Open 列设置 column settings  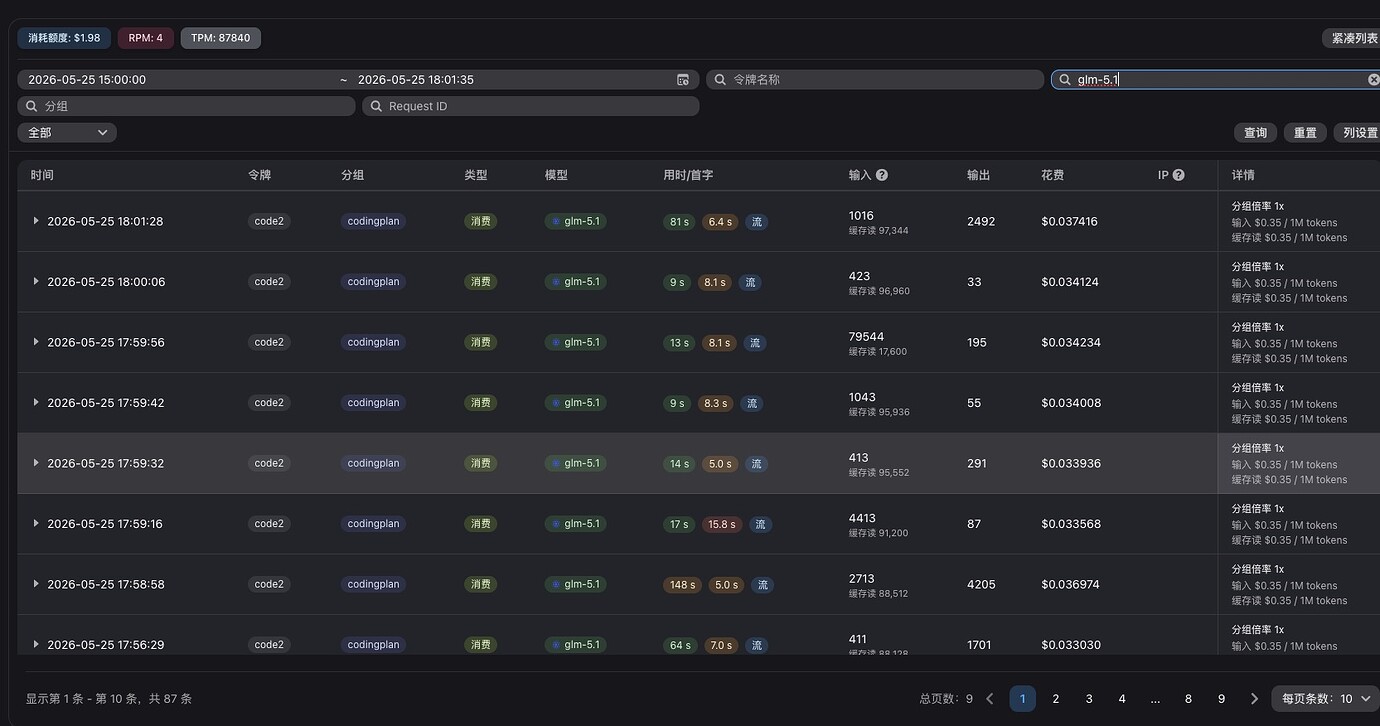pyautogui.click(x=1359, y=133)
